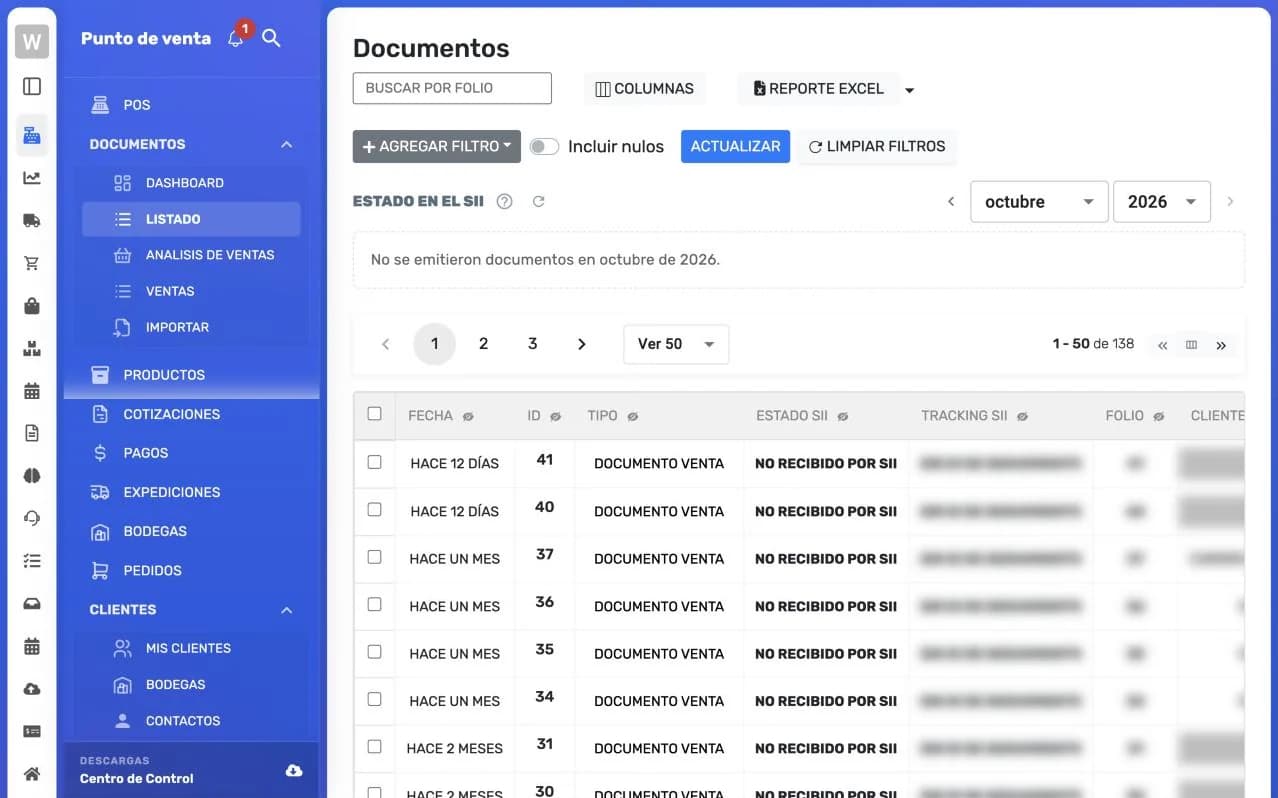
Task: Jump to the first page double arrow
Action: click(x=1162, y=345)
